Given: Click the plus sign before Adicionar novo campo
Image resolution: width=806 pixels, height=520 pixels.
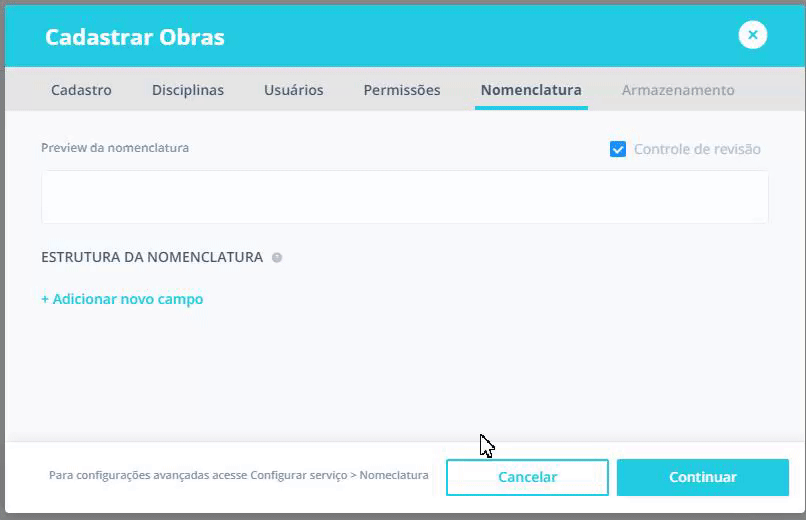Looking at the screenshot, I should [45, 299].
